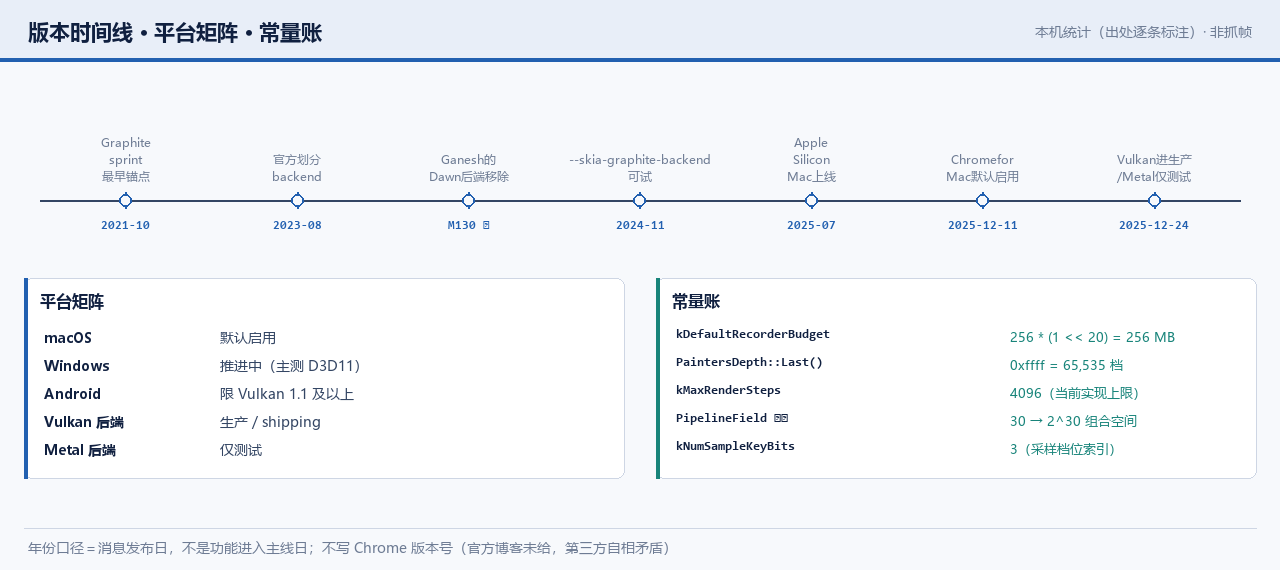Click the --skia-graphite-backend 可试 caption
Screen dimensions: 1280x570
click(640, 168)
